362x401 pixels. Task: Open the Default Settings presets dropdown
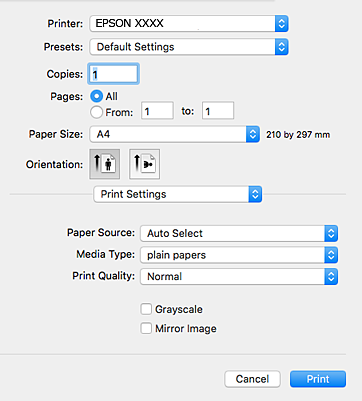[x=189, y=47]
